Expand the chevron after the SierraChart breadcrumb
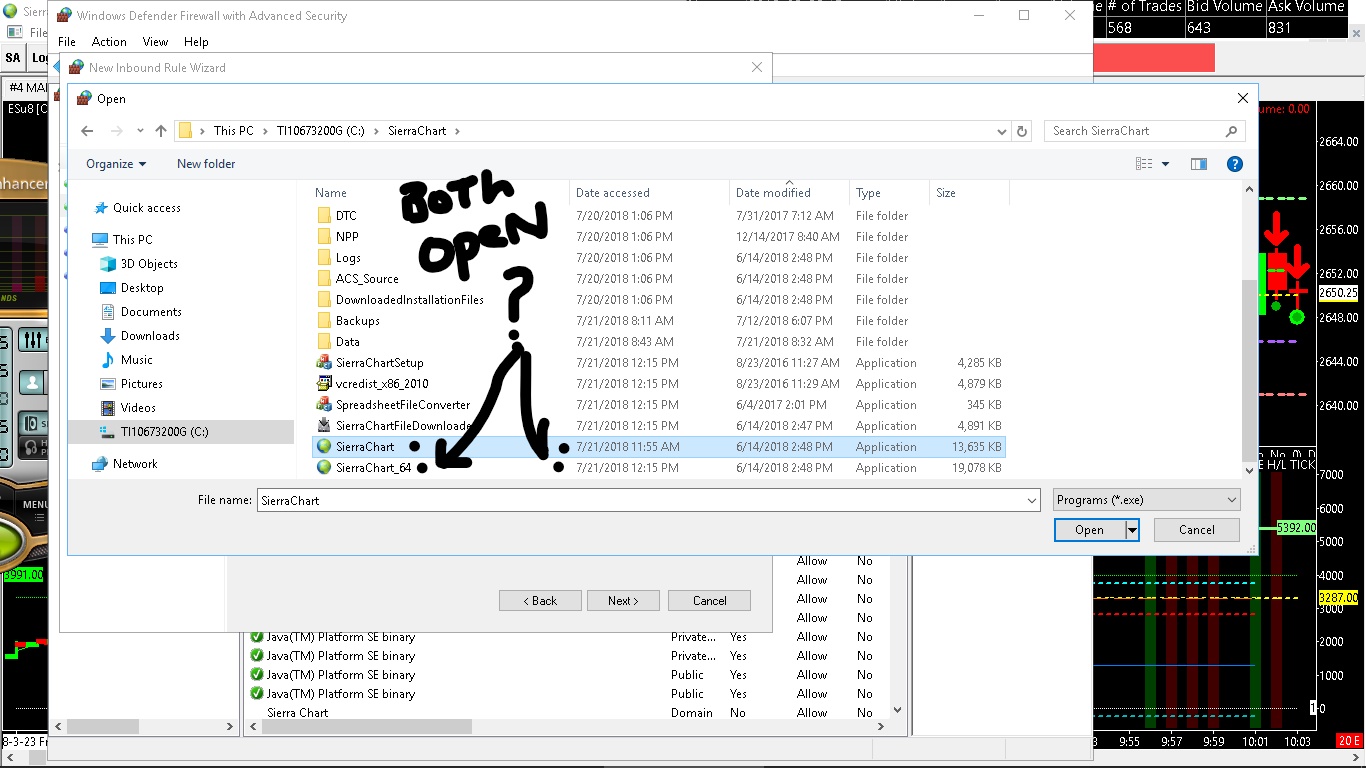Viewport: 1366px width, 768px height. click(x=458, y=131)
